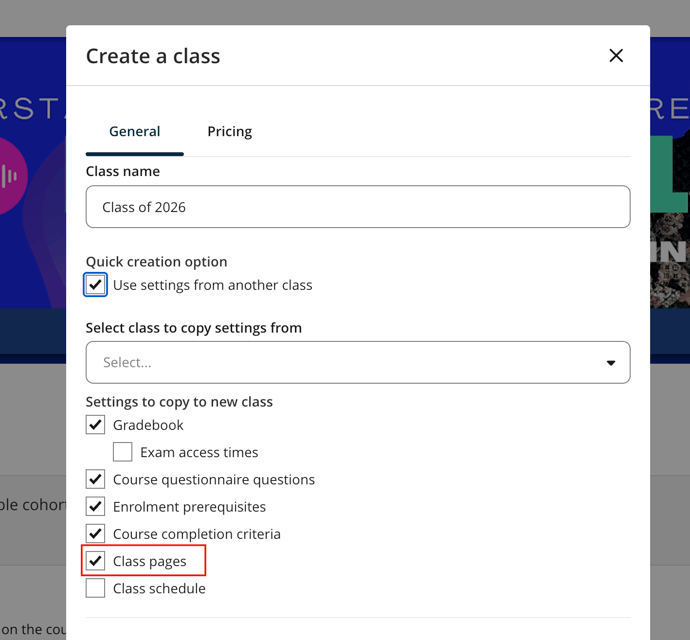Enable Exam access times checkbox
This screenshot has height=640, width=690.
(x=122, y=452)
